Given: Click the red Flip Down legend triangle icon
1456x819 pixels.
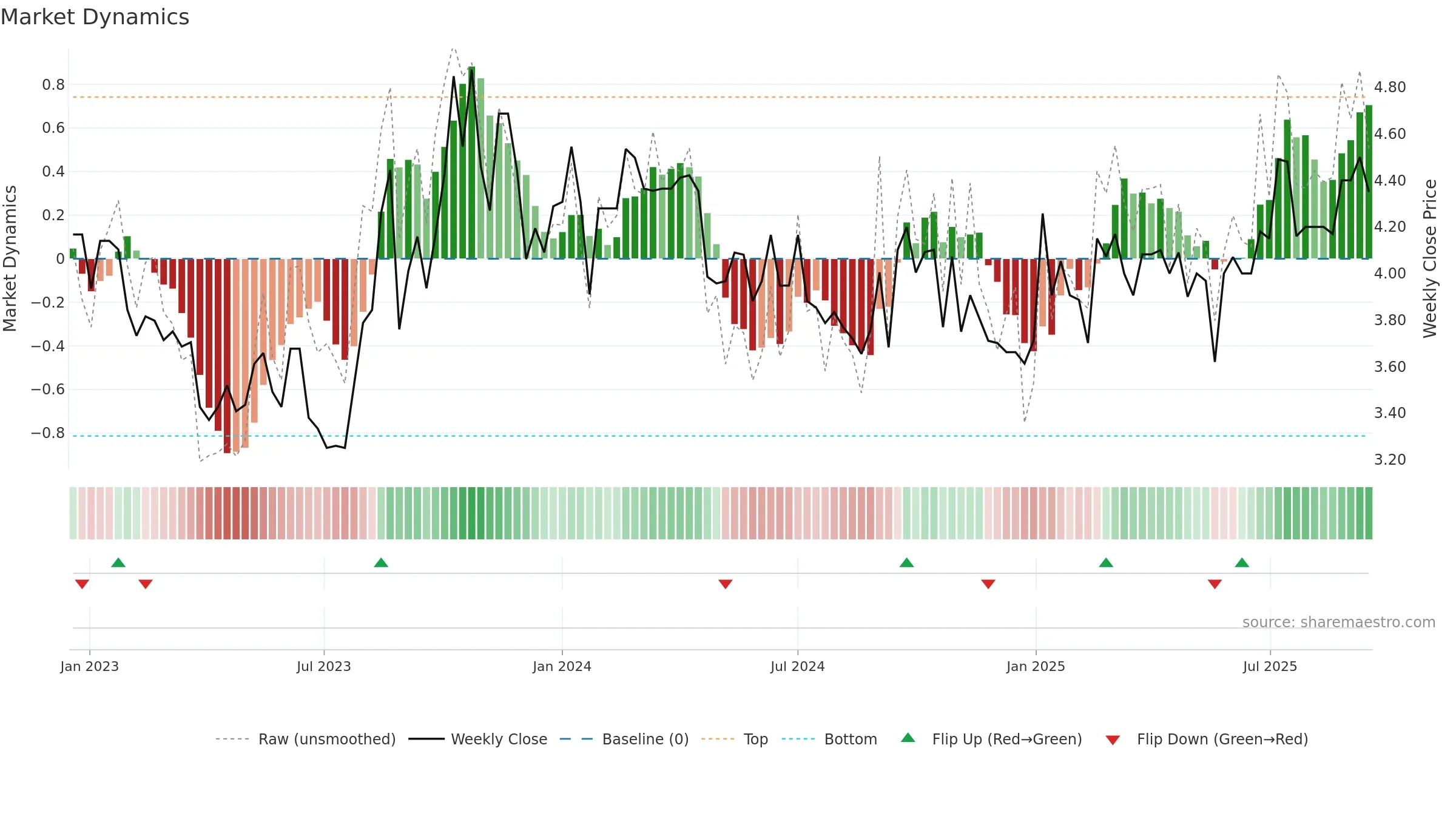Looking at the screenshot, I should (1113, 740).
